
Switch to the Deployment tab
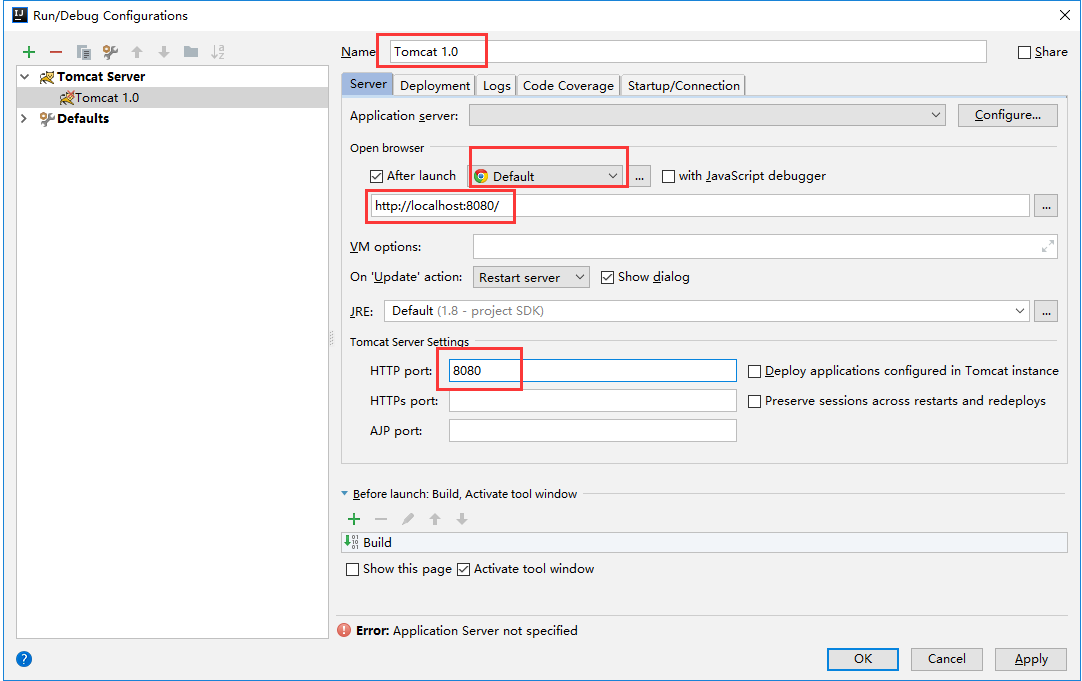click(x=435, y=86)
